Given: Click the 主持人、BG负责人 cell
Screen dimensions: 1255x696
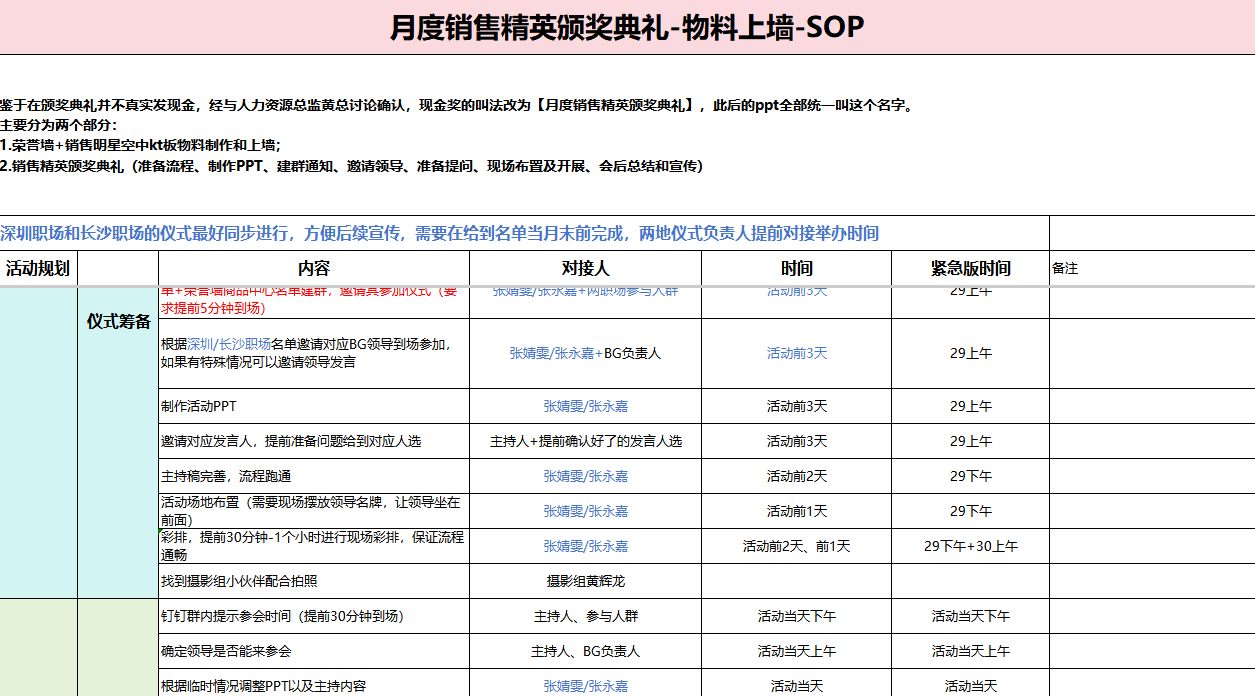Looking at the screenshot, I should click(585, 651).
